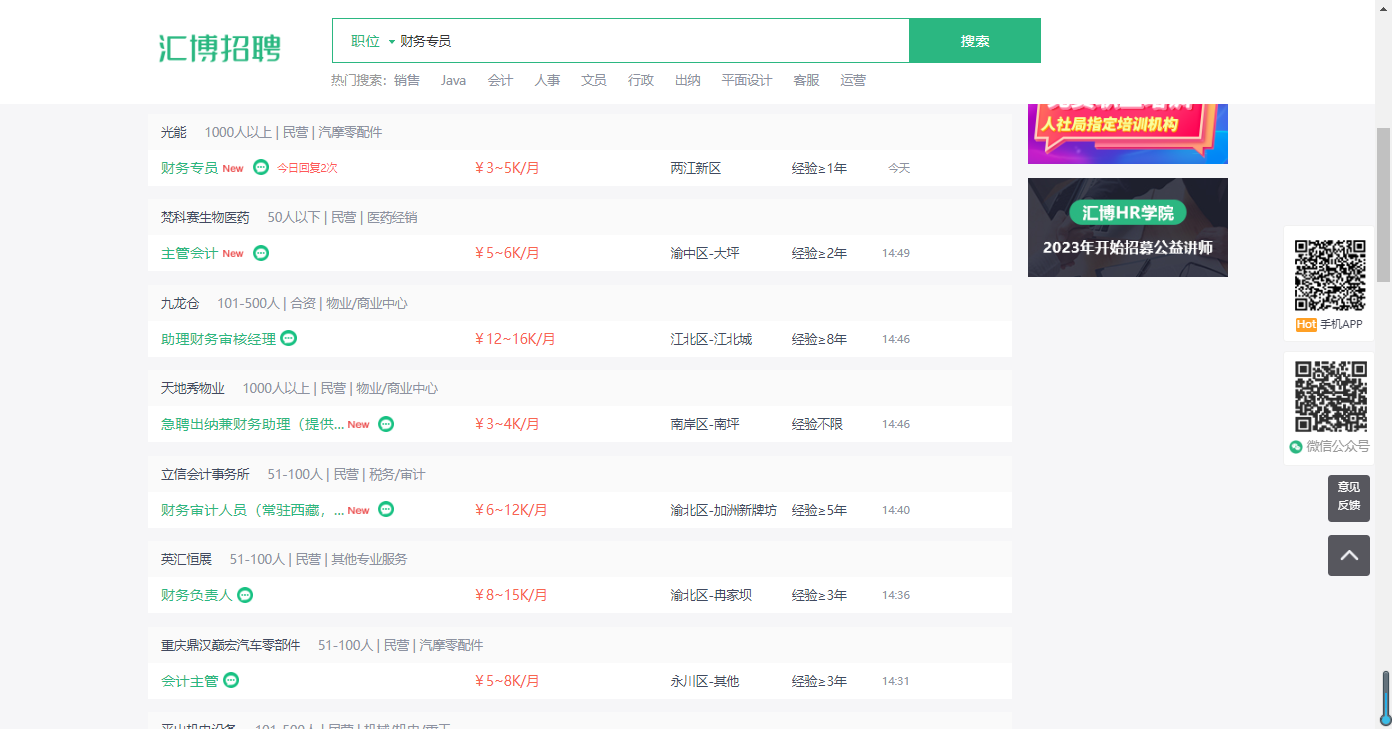Open the 财务审计人员 job posting
The image size is (1392, 729).
point(252,510)
